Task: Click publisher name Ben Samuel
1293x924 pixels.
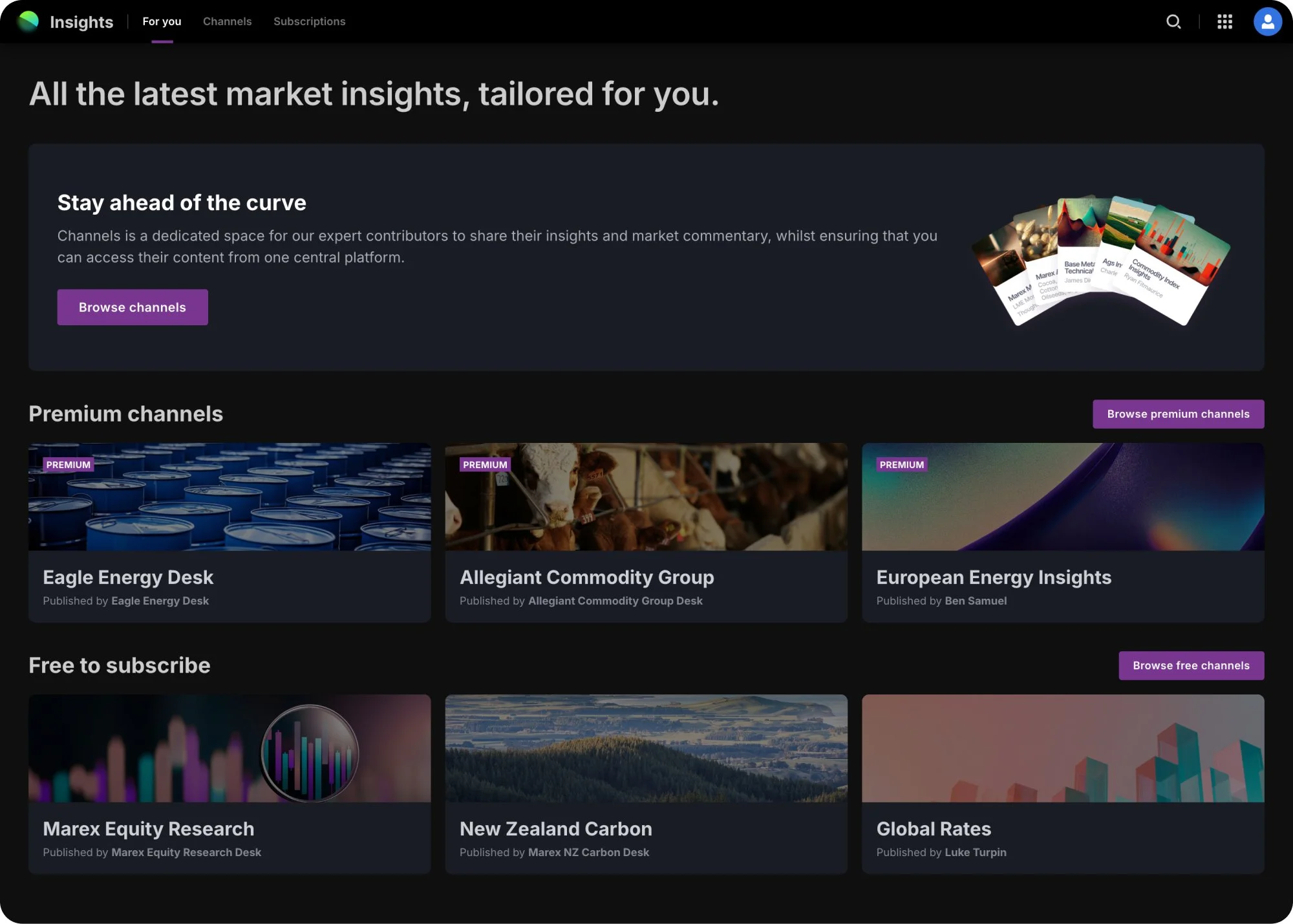Action: click(x=976, y=601)
